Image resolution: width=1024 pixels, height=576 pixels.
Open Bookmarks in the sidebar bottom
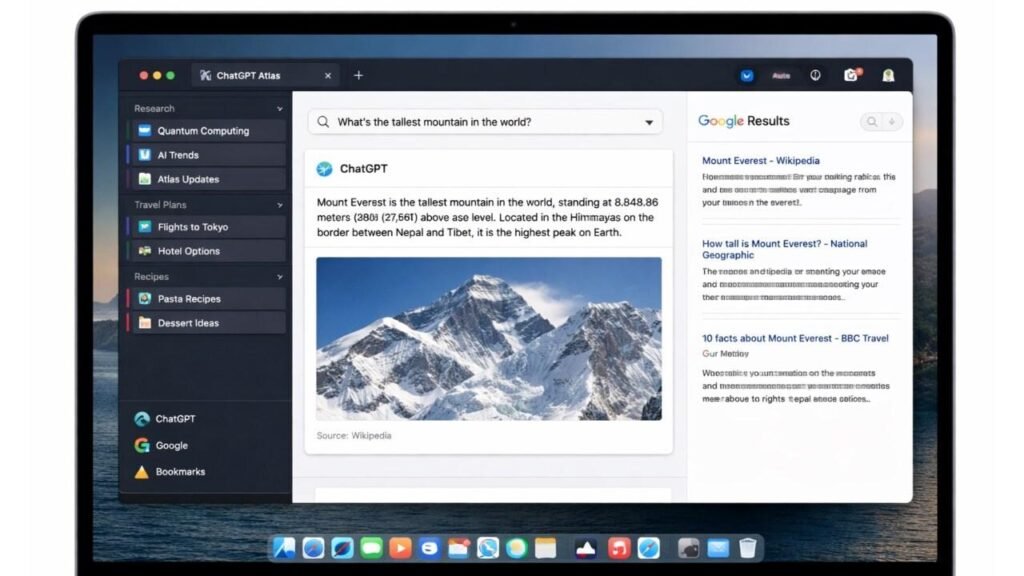point(169,472)
